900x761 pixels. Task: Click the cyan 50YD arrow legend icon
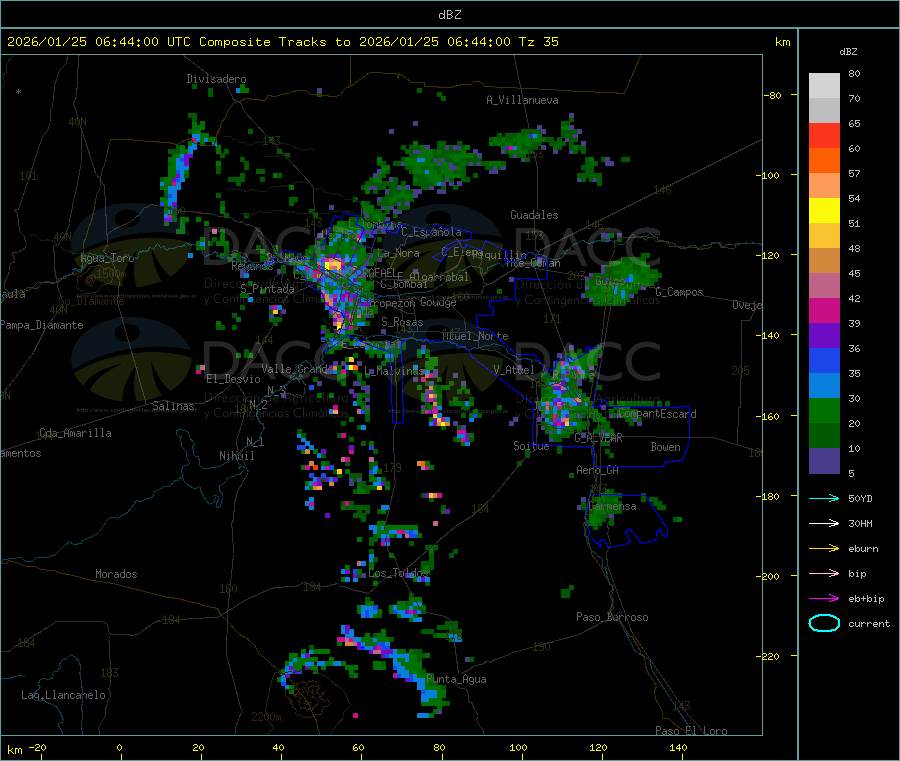point(824,498)
